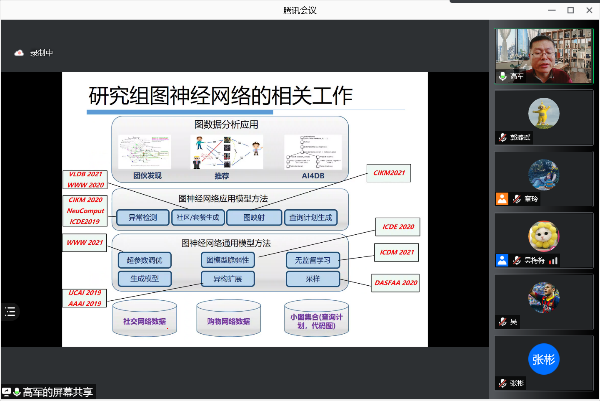Click the 社交网络数据 cylinder
The width and height of the screenshot is (600, 401).
(144, 318)
